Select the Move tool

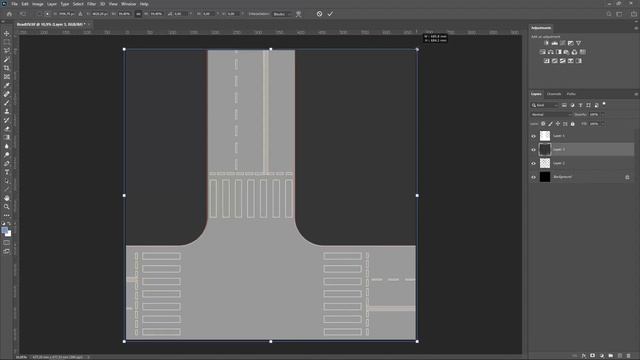click(x=7, y=33)
